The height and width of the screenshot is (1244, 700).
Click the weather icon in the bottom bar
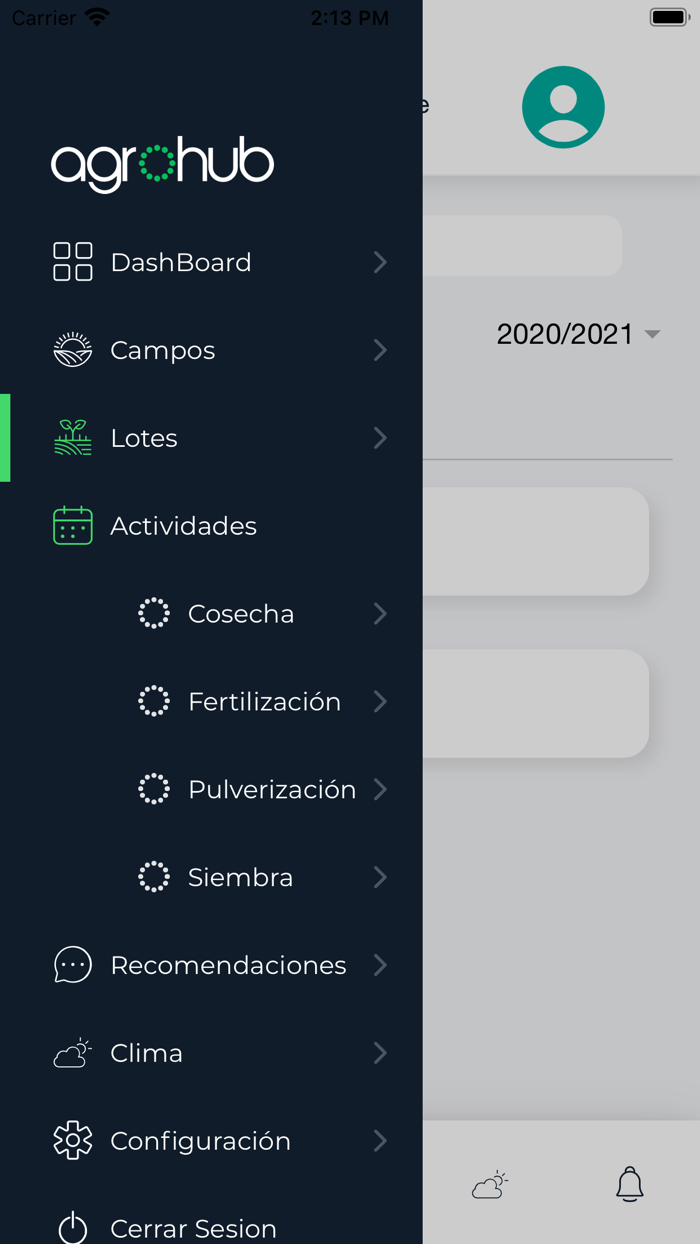click(489, 1186)
